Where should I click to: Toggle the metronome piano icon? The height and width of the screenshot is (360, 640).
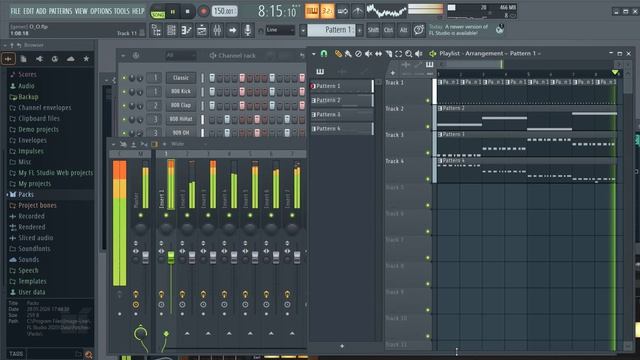tap(312, 11)
